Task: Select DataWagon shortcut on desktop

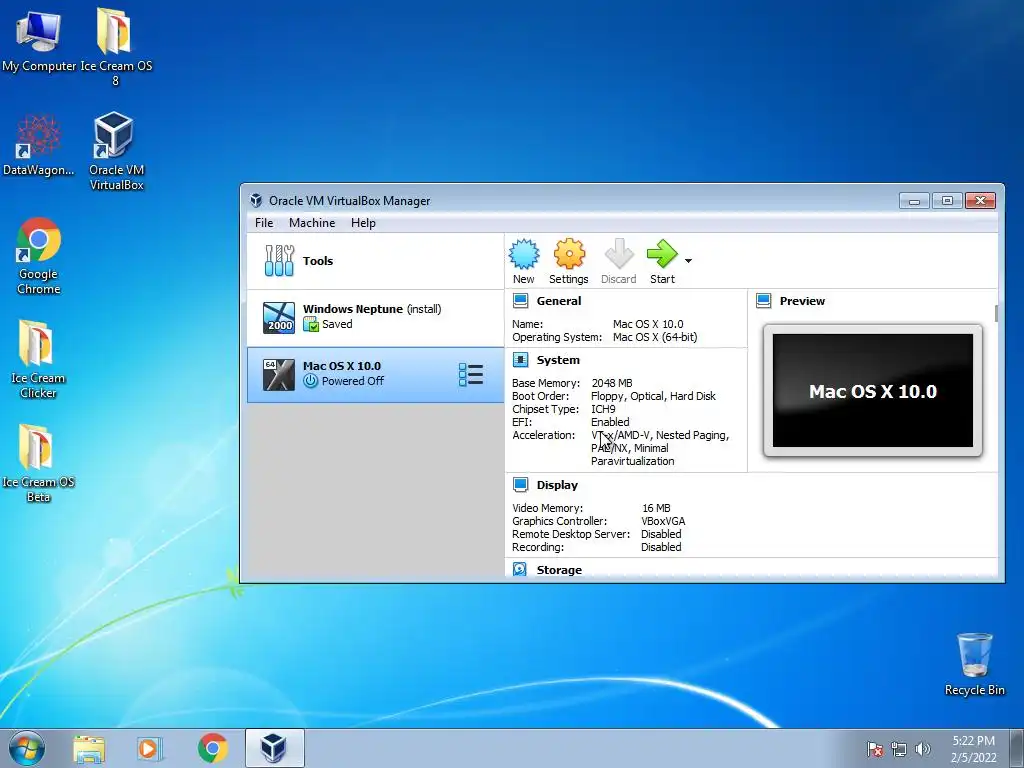Action: 39,145
